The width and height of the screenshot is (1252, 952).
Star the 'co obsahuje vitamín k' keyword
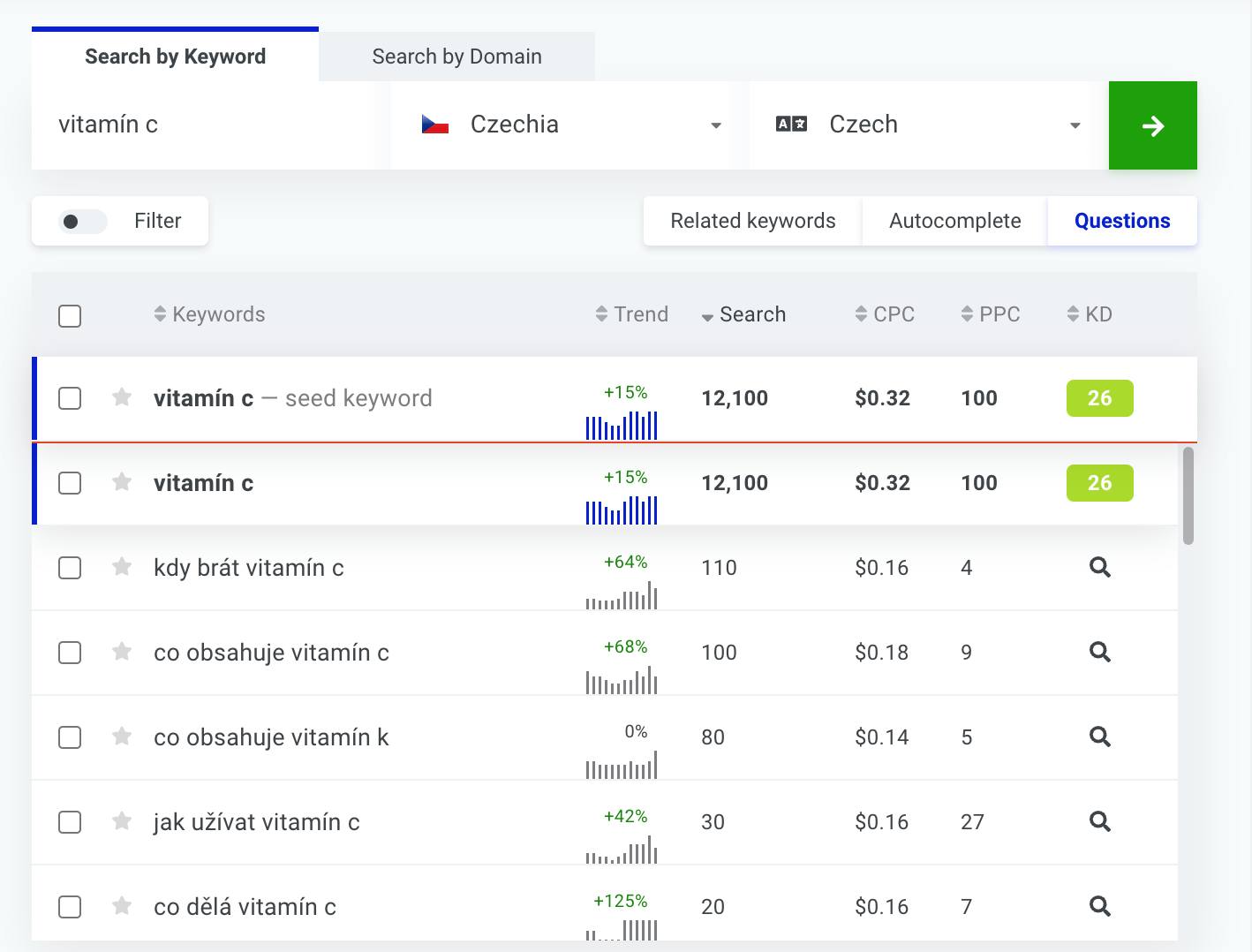[x=122, y=737]
